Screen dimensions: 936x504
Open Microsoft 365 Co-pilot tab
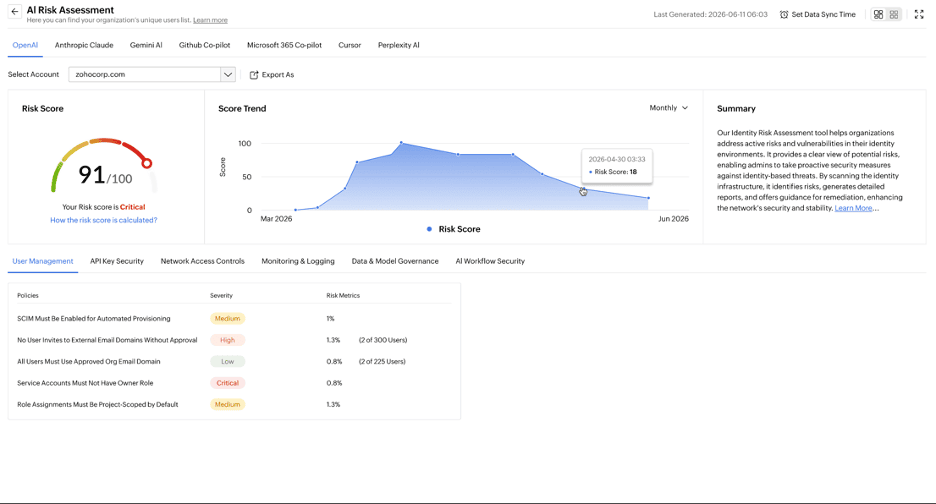coord(284,45)
